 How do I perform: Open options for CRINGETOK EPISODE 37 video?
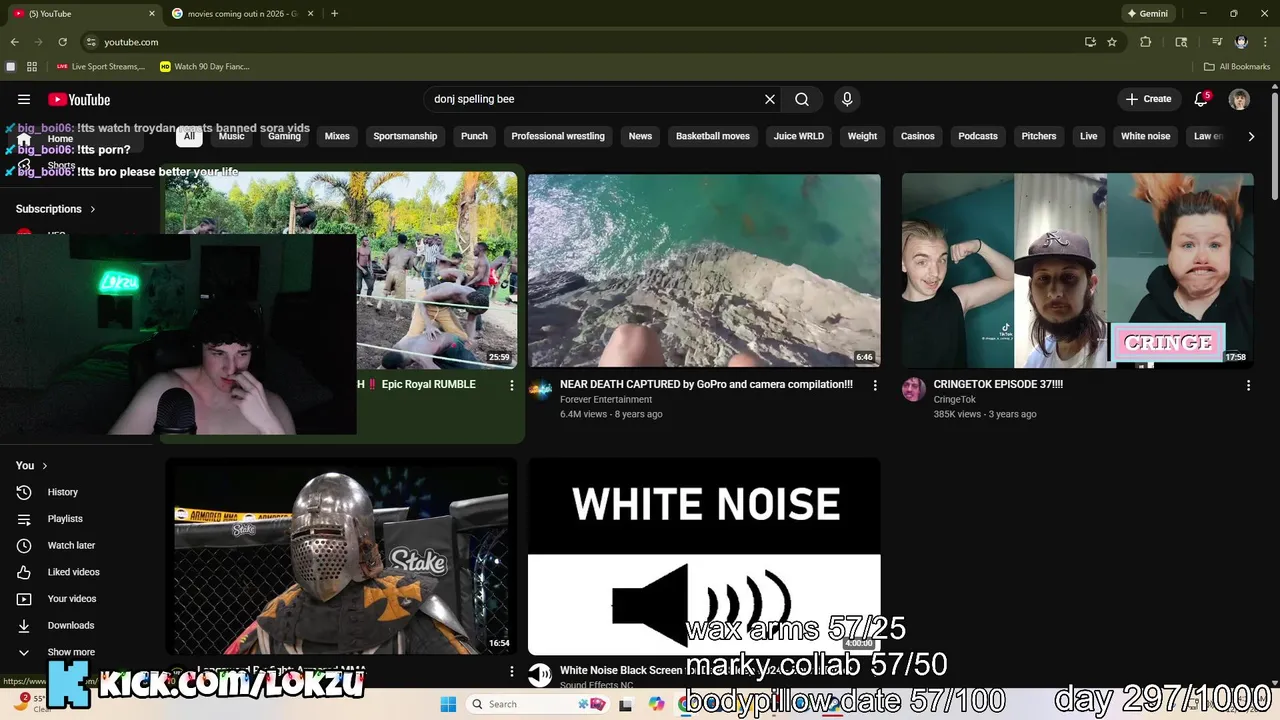[1248, 385]
